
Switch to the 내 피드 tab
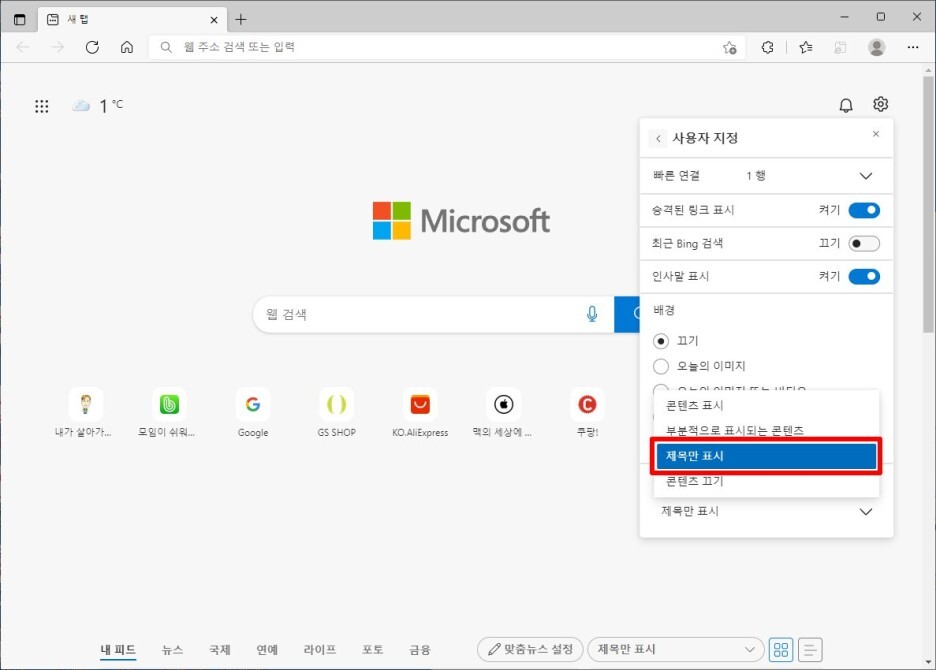click(x=118, y=650)
